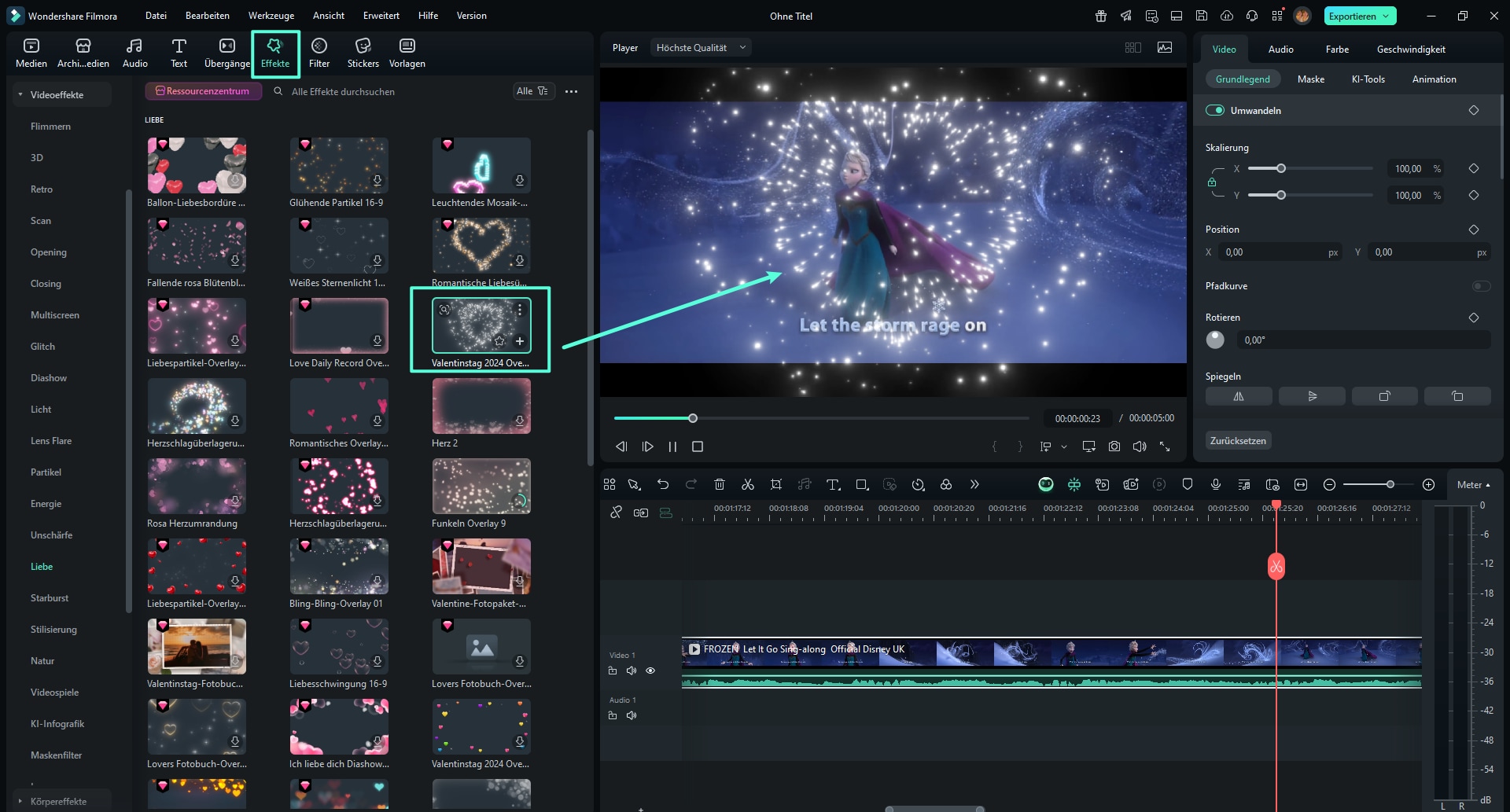Click the cloud upload icon in title bar
Viewport: 1510px width, 812px height.
[1227, 16]
